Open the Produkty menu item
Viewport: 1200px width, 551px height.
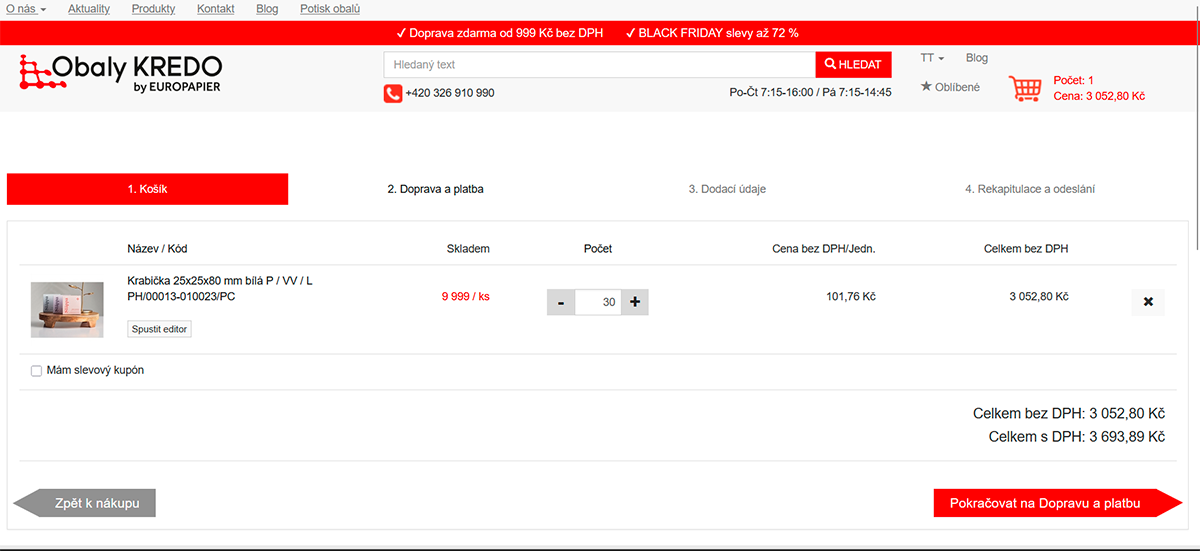pyautogui.click(x=153, y=9)
